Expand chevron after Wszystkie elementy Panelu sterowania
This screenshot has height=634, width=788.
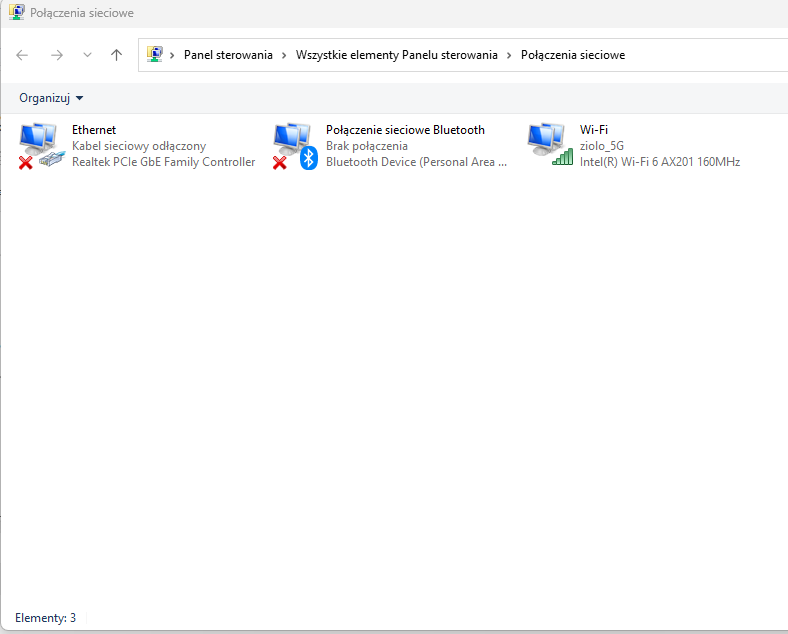click(510, 55)
